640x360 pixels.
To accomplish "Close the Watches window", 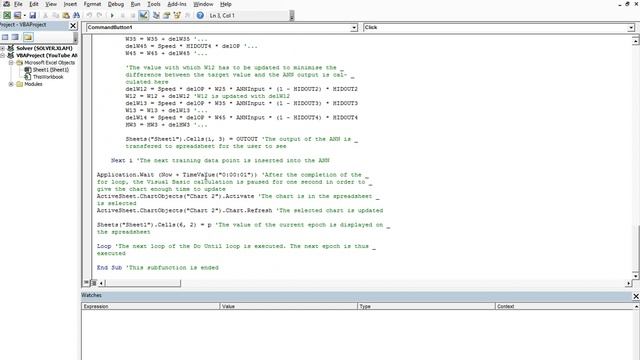I will coord(636,296).
